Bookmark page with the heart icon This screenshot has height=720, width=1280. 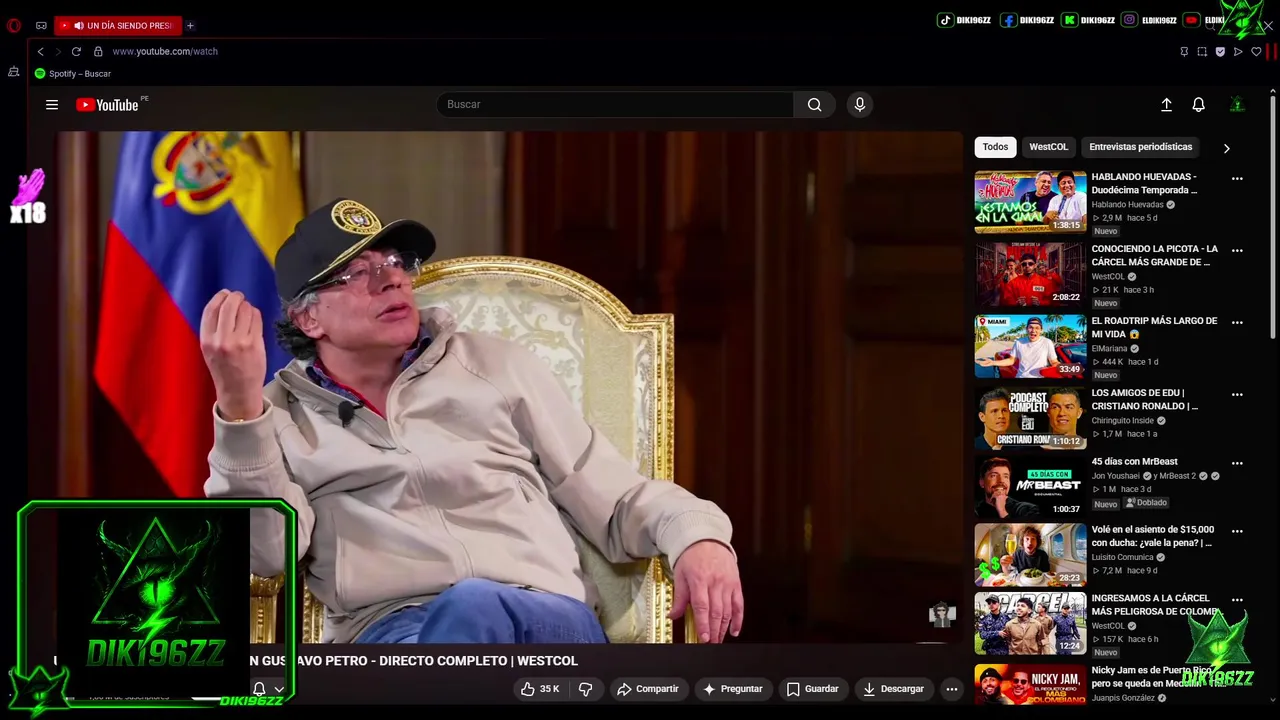pos(1256,51)
